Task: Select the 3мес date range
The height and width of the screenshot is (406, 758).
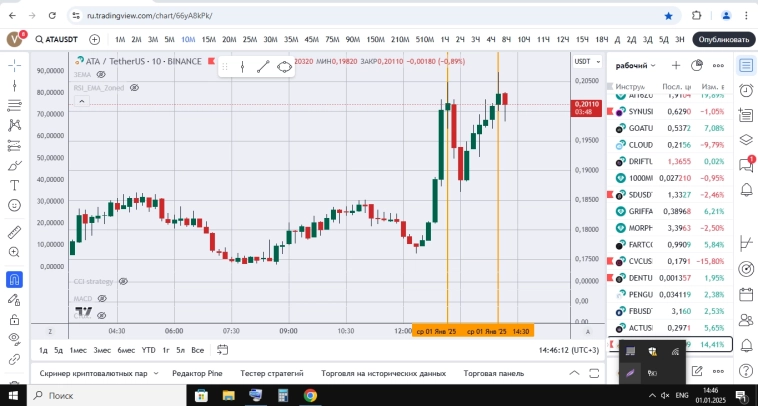Action: 102,350
